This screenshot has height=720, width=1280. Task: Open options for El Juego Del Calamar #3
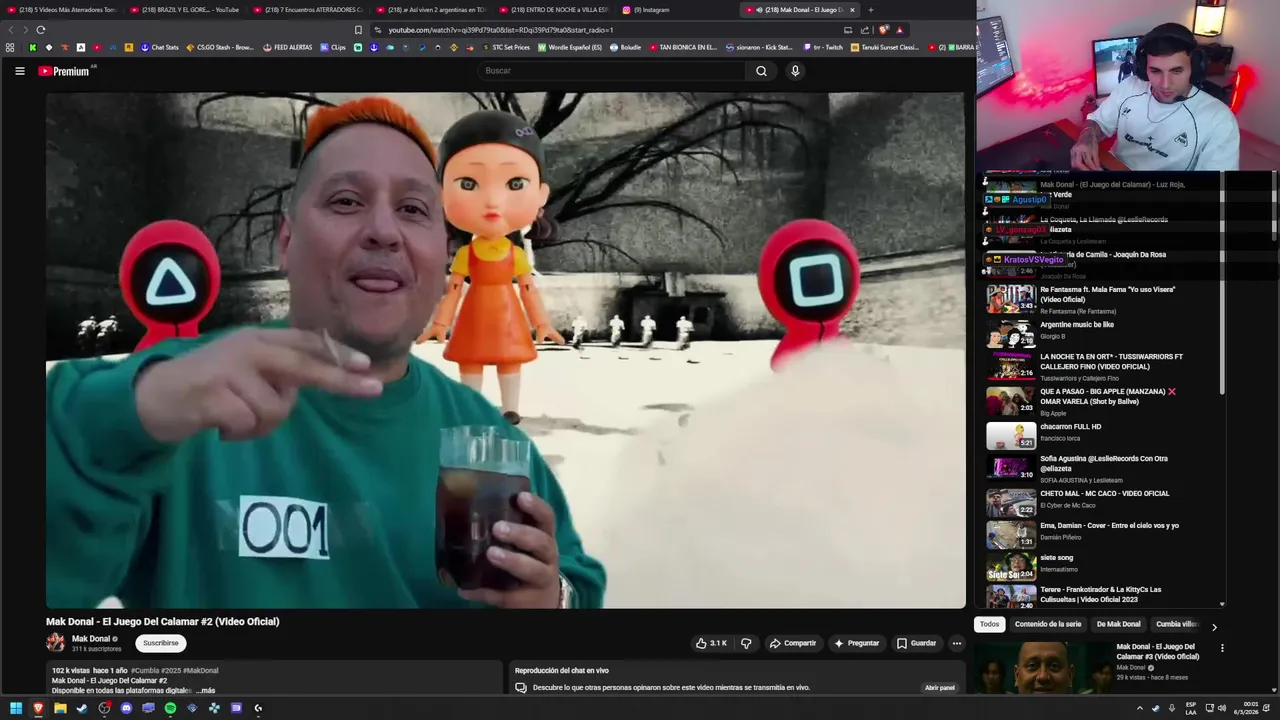(1222, 648)
